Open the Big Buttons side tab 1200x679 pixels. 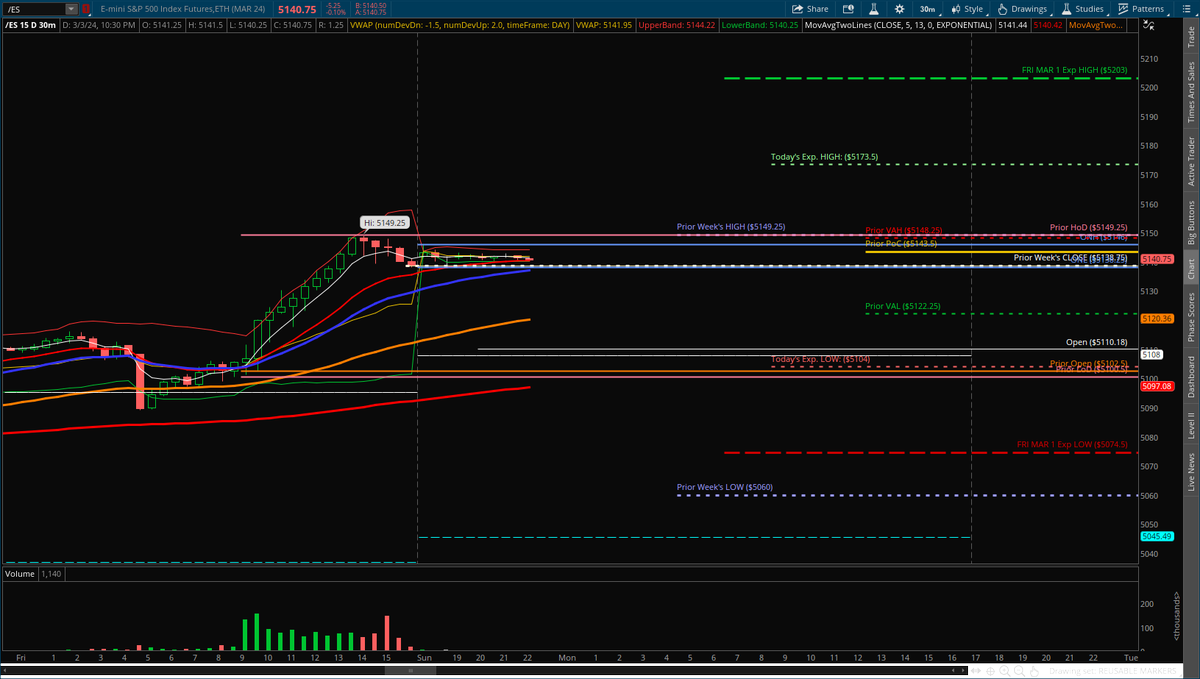click(1190, 223)
